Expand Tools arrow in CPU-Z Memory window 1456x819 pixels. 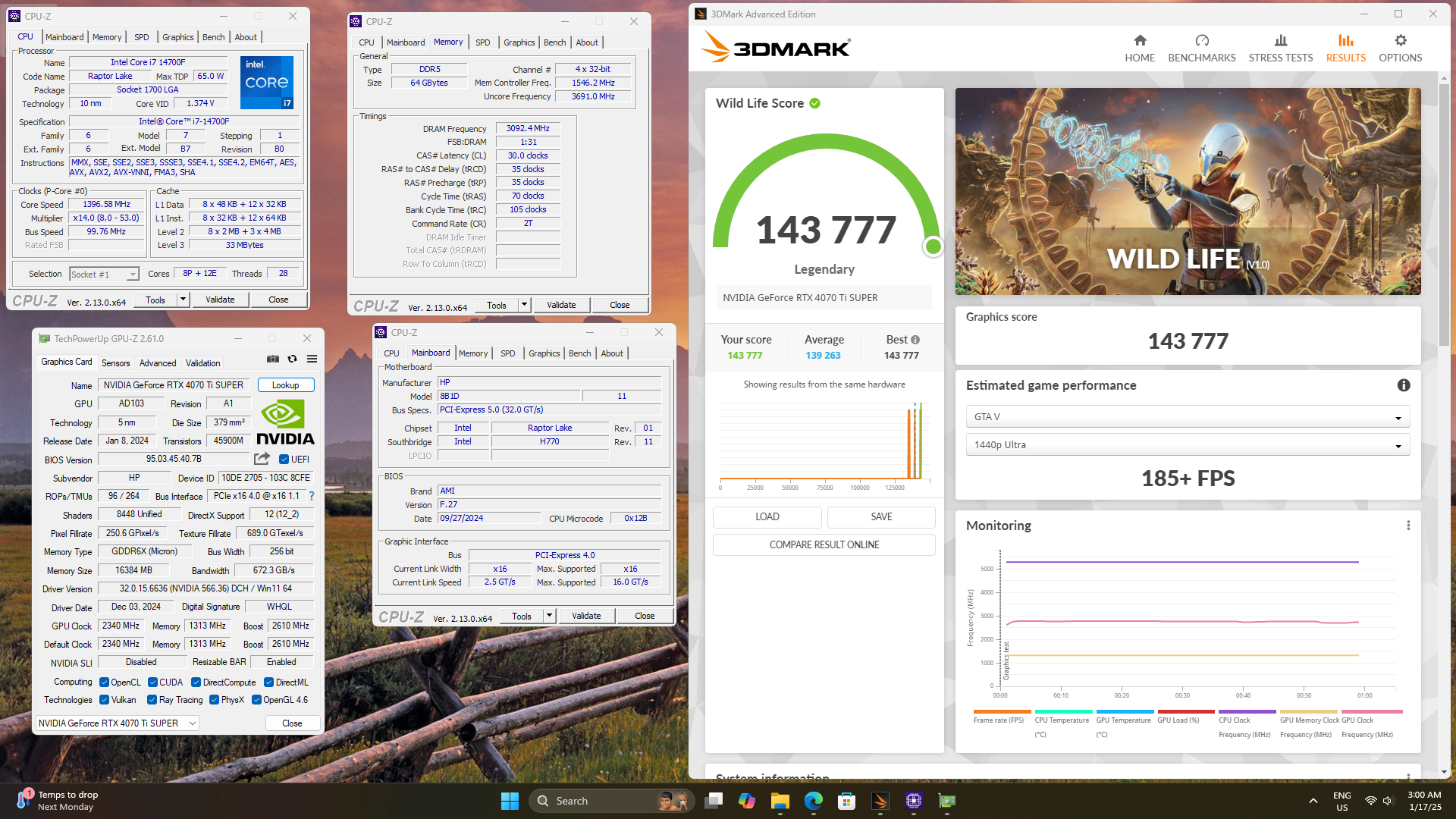click(x=523, y=305)
